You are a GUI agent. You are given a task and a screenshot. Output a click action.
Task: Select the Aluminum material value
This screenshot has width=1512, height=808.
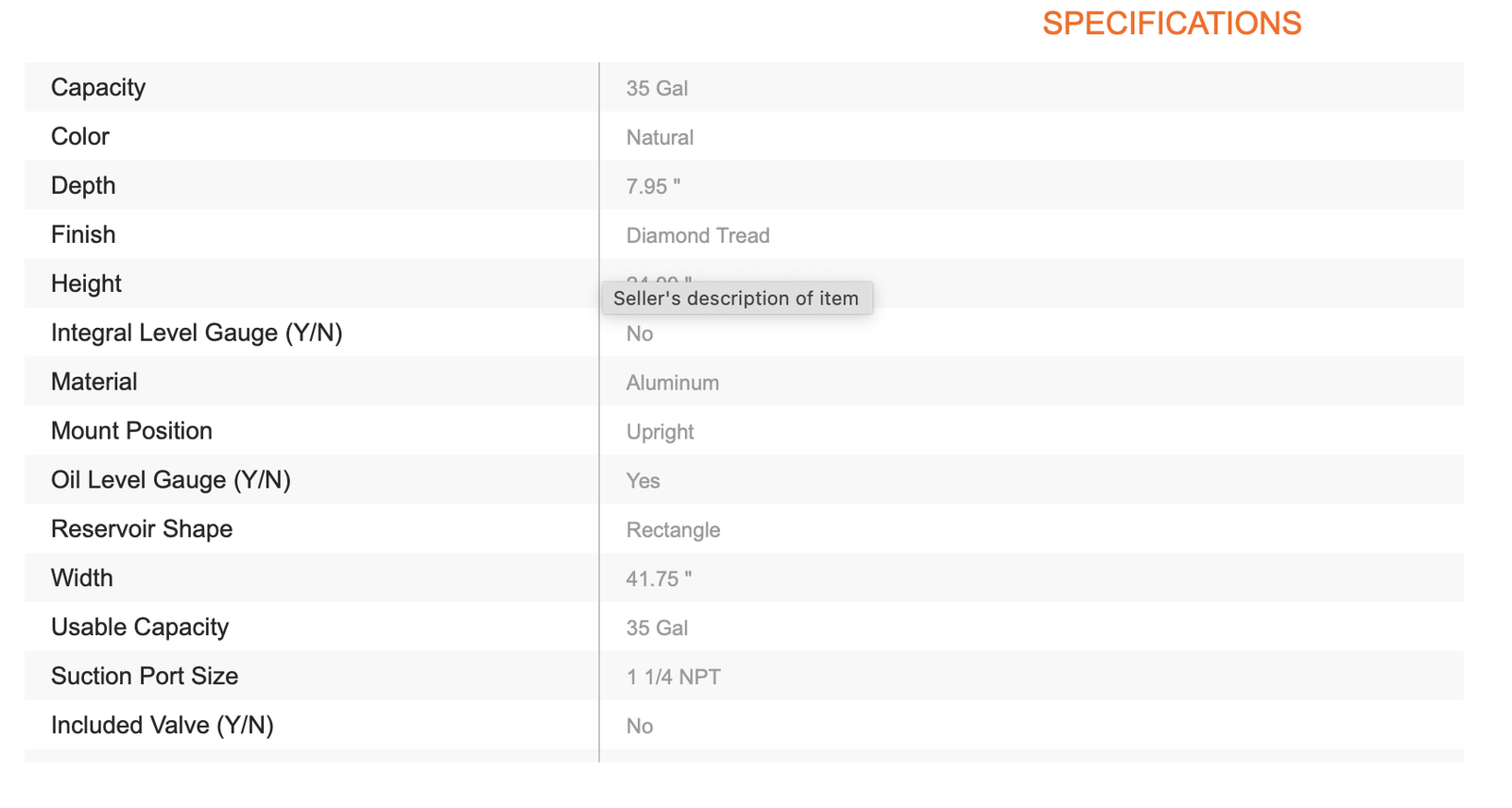click(672, 384)
